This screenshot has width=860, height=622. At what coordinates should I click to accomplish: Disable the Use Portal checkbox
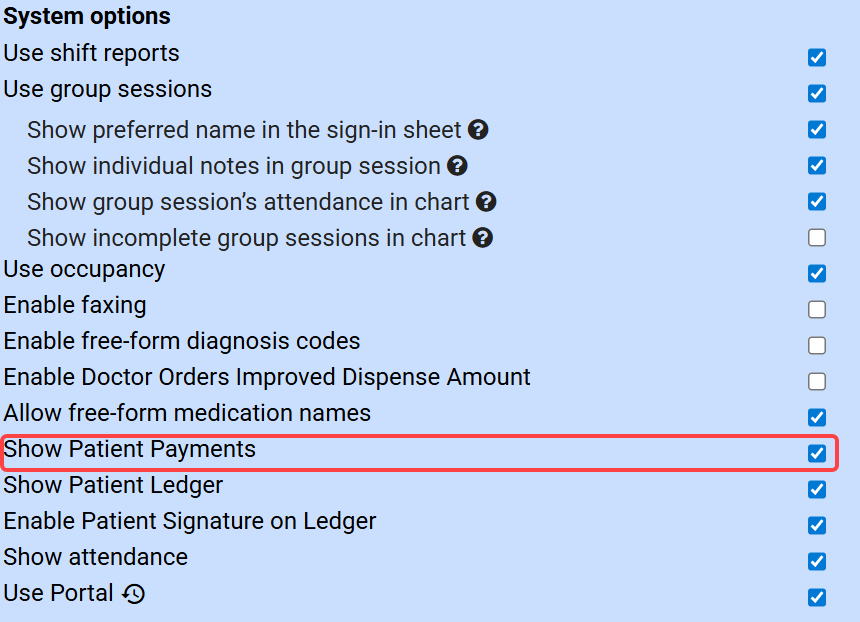(x=817, y=597)
